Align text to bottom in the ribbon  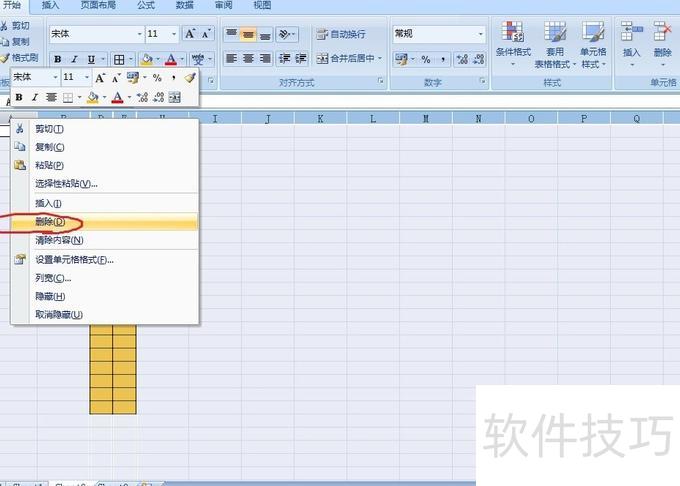[x=265, y=34]
